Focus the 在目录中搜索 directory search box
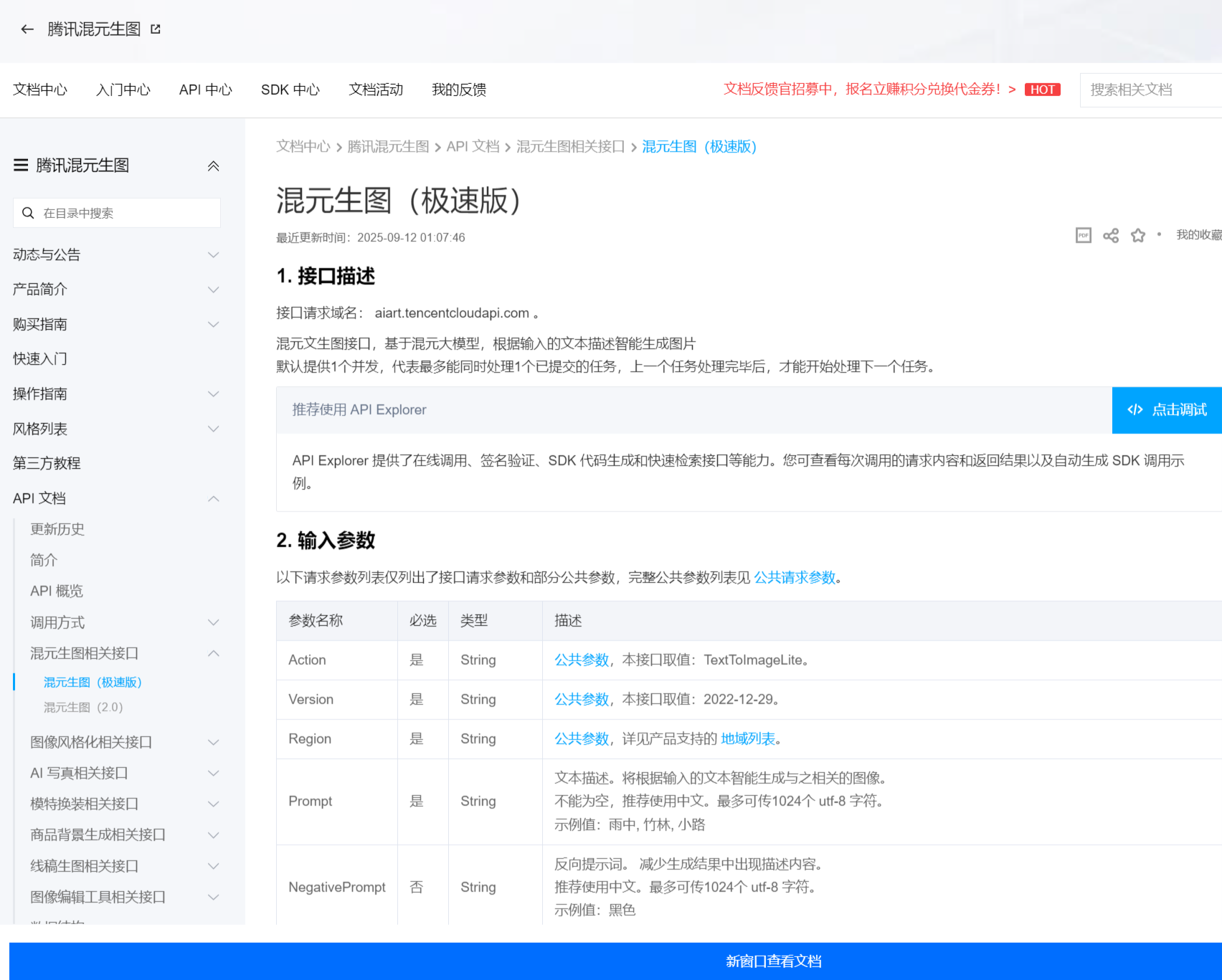The image size is (1222, 980). [117, 213]
